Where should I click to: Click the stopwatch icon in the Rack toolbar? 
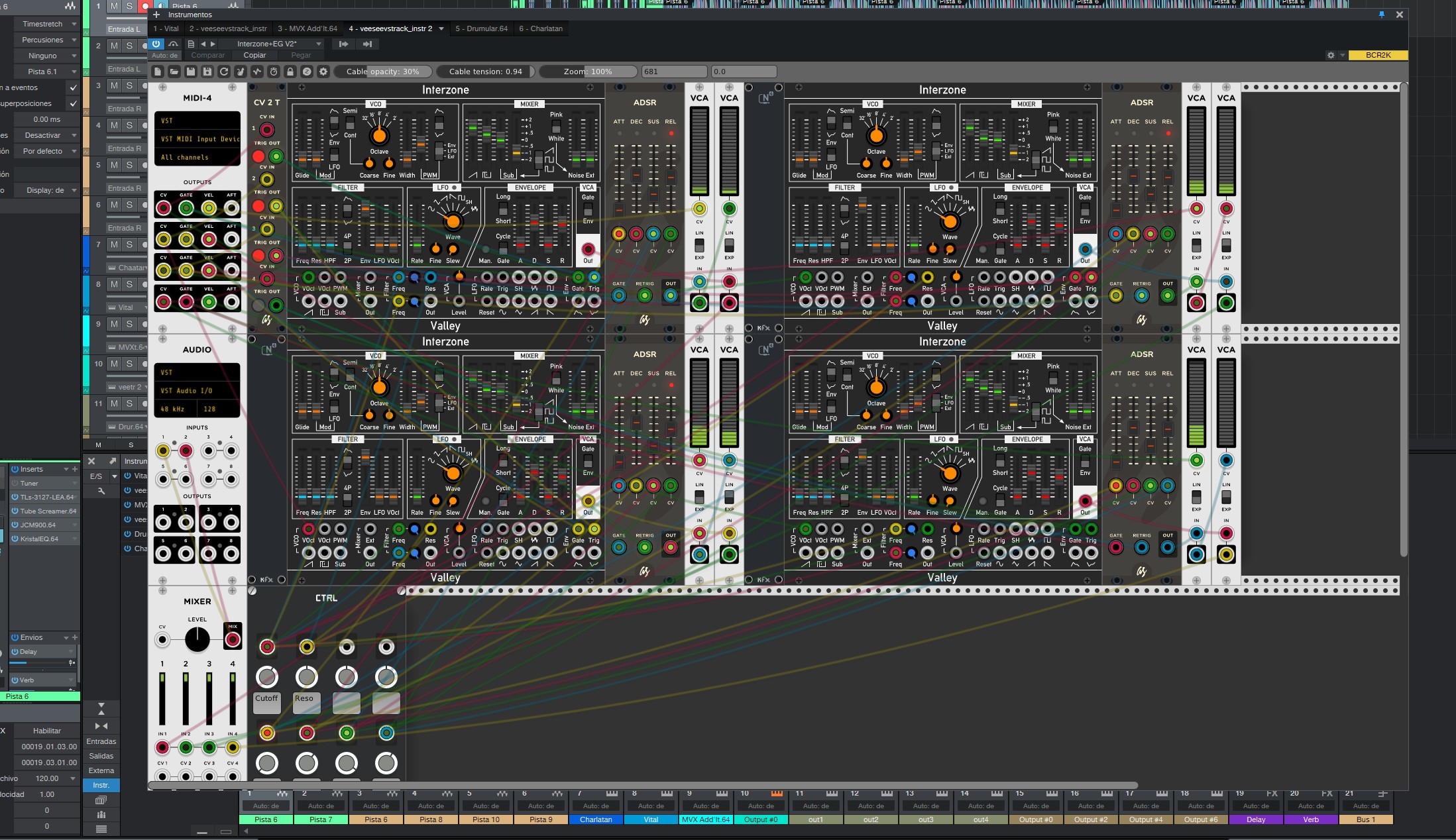(x=274, y=72)
